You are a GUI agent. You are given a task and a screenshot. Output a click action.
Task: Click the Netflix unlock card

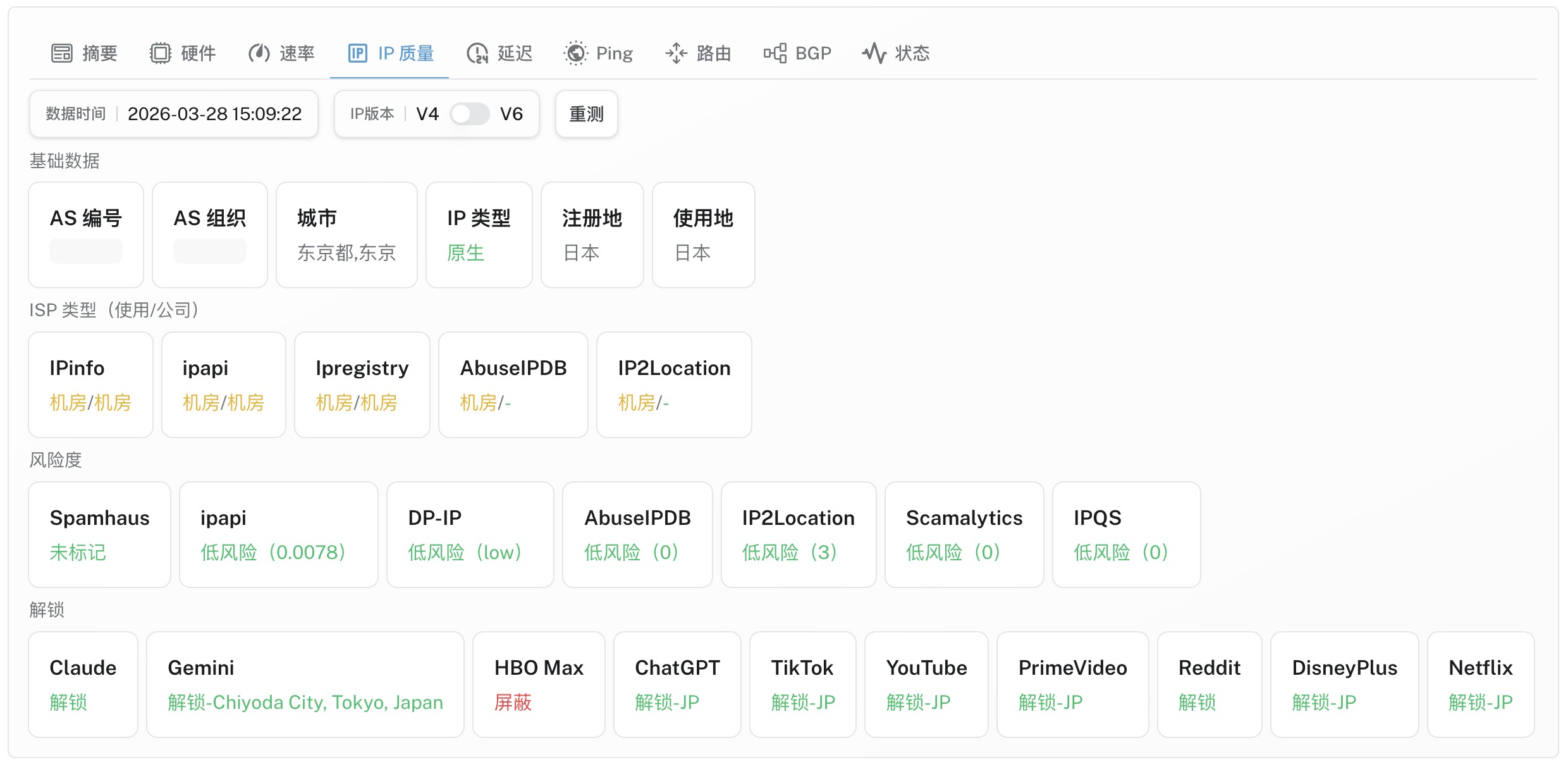[x=1481, y=685]
